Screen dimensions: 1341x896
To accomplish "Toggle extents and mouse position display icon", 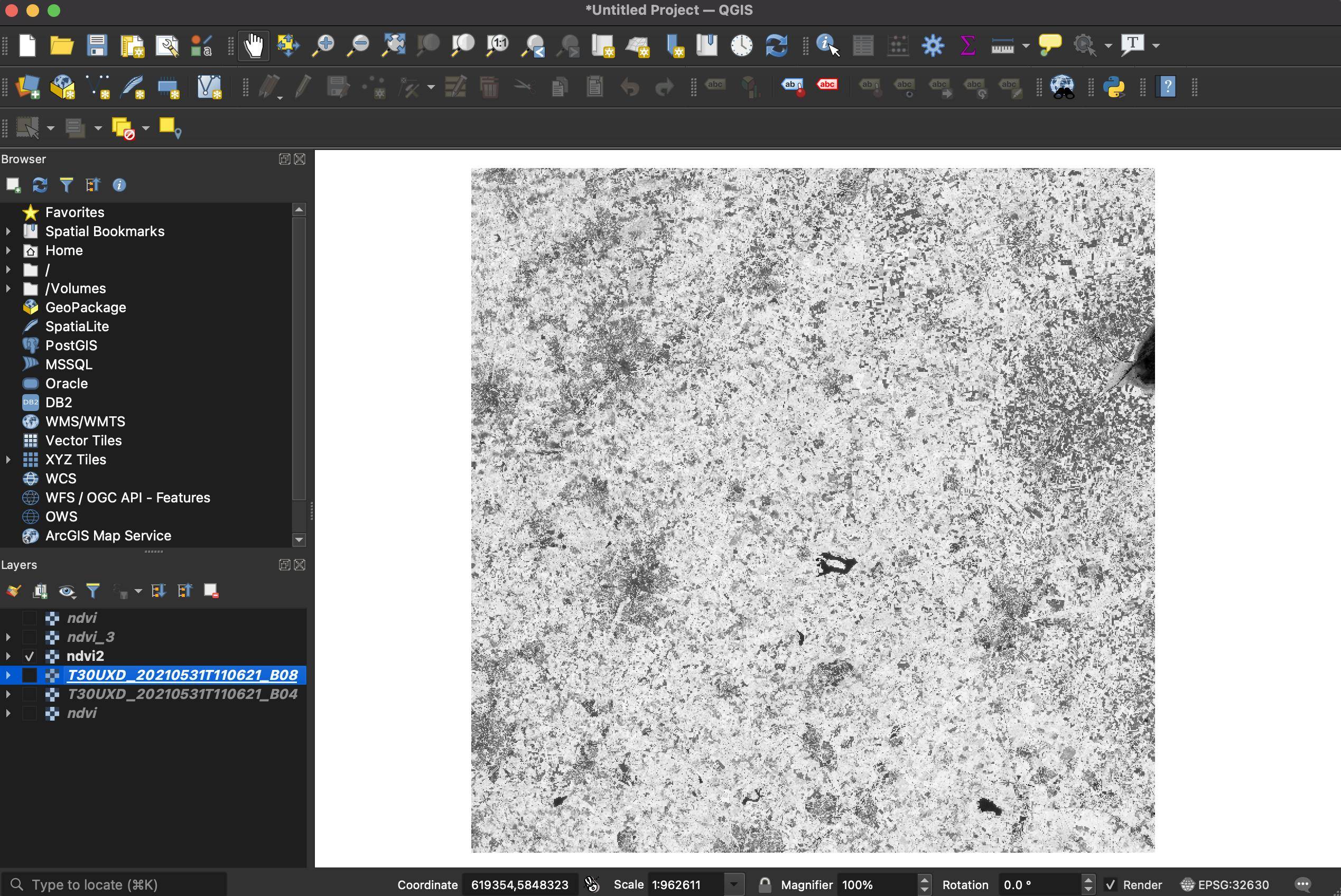I will [592, 884].
